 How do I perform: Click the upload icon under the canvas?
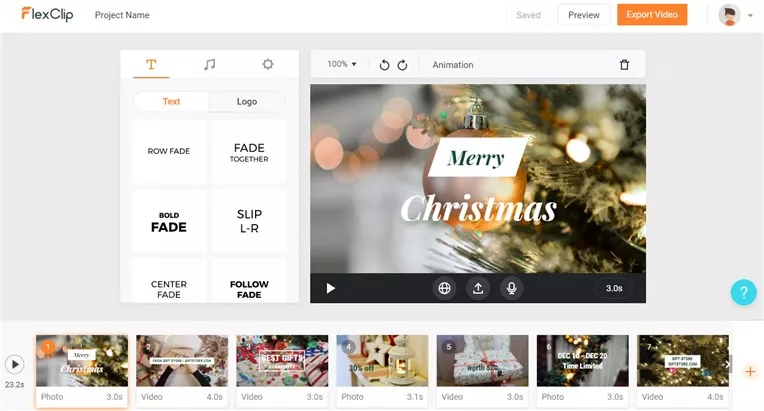coord(478,288)
